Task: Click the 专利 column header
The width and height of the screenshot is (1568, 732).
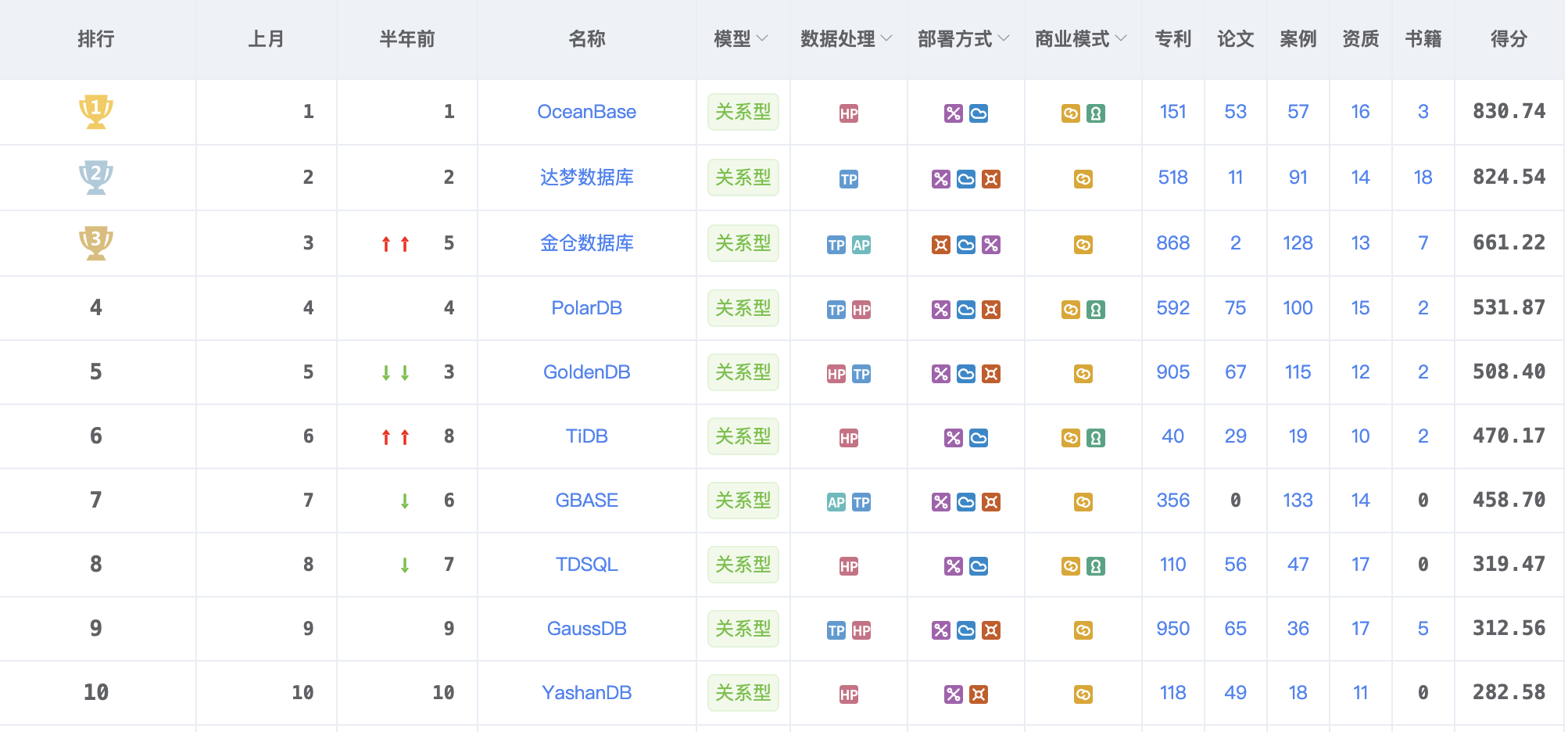Action: point(1173,39)
